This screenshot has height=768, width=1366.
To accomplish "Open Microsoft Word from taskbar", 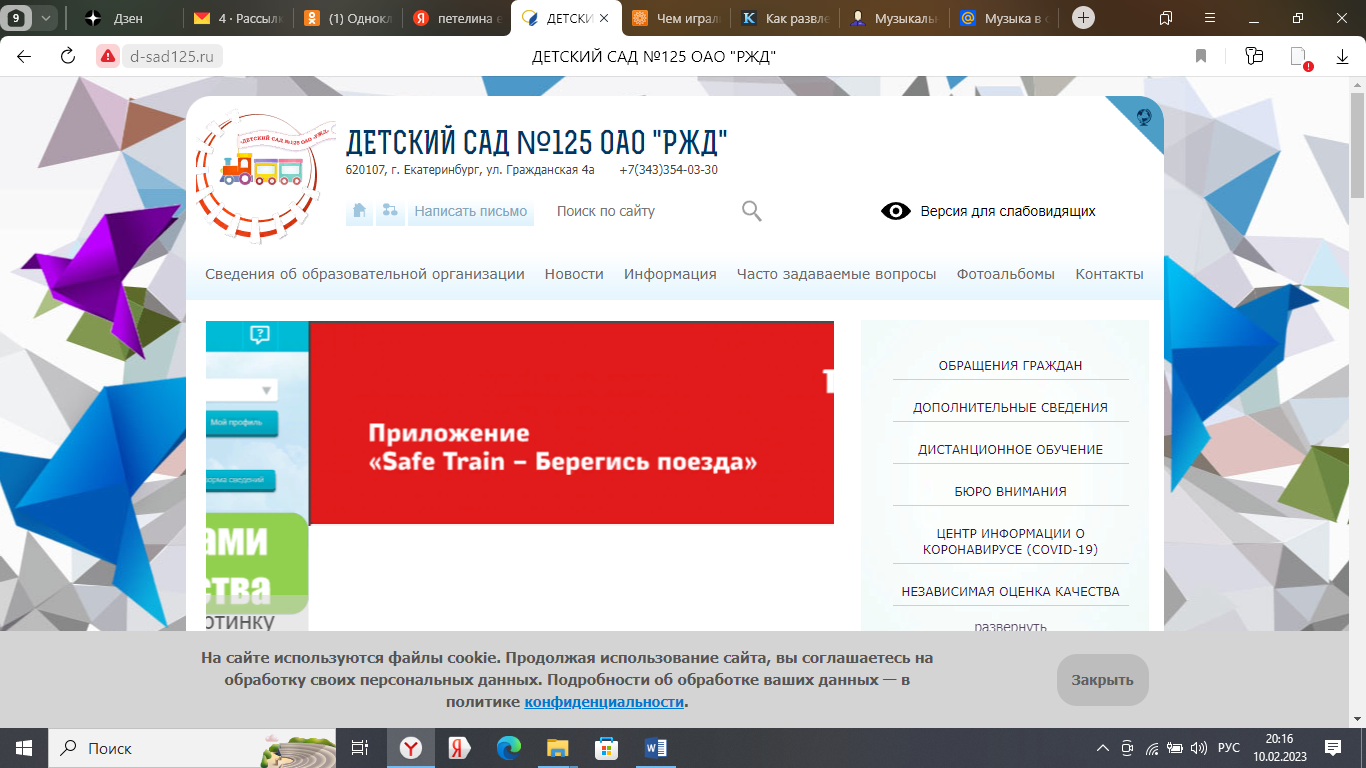I will [x=656, y=748].
